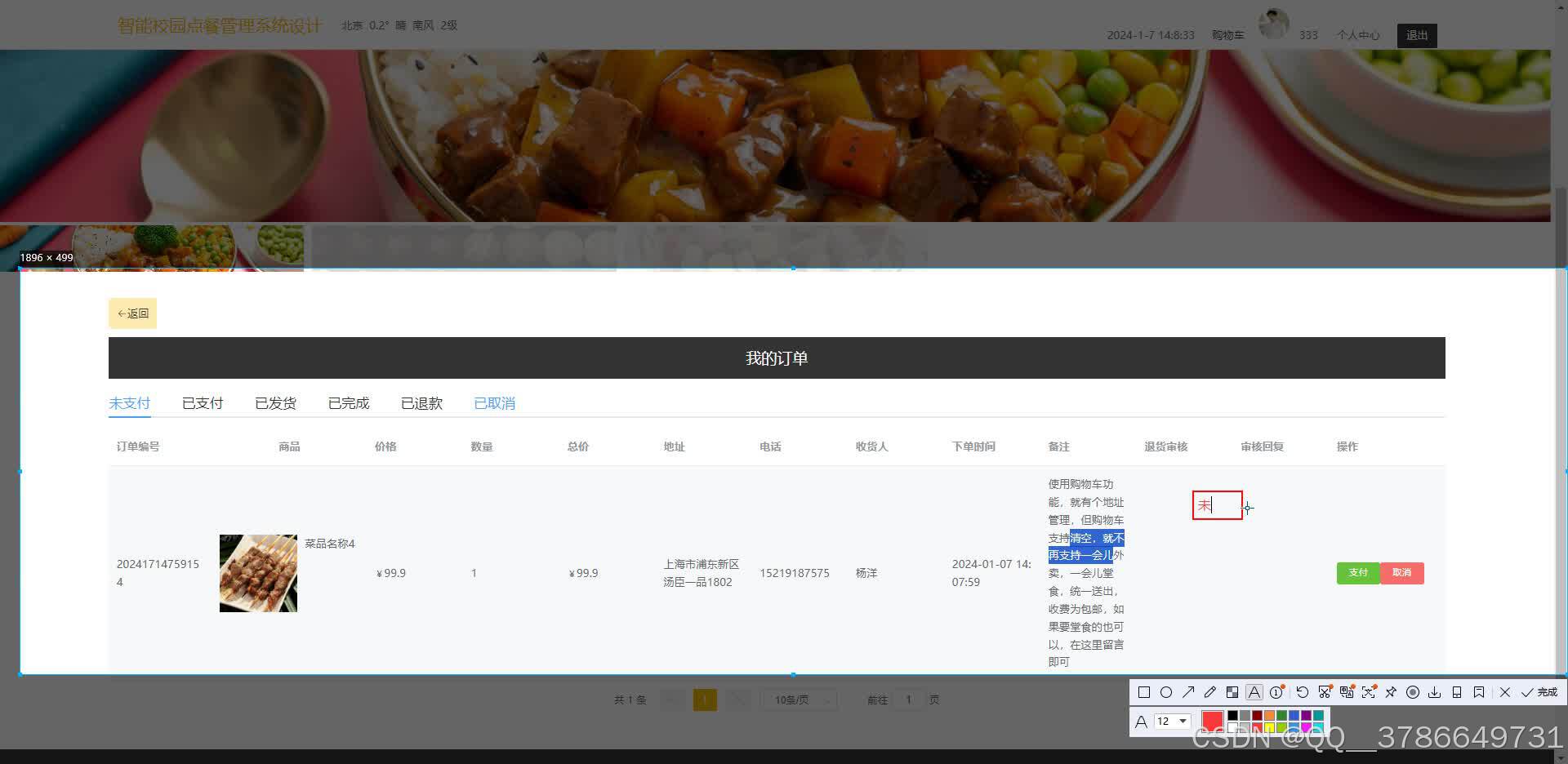Save the screenshot with the download icon
The image size is (1568, 764).
(1435, 692)
